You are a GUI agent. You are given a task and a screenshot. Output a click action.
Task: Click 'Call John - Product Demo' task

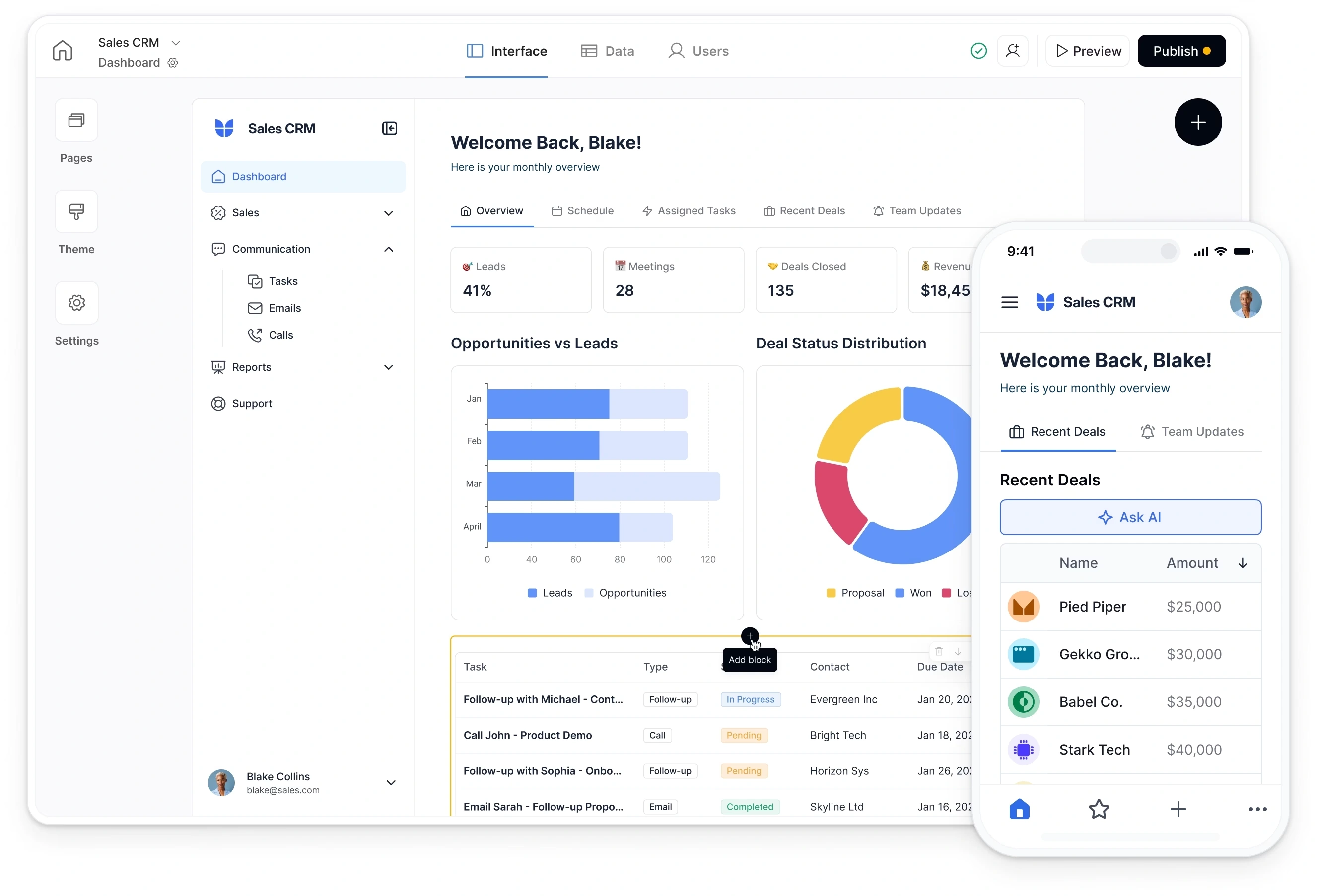point(528,736)
